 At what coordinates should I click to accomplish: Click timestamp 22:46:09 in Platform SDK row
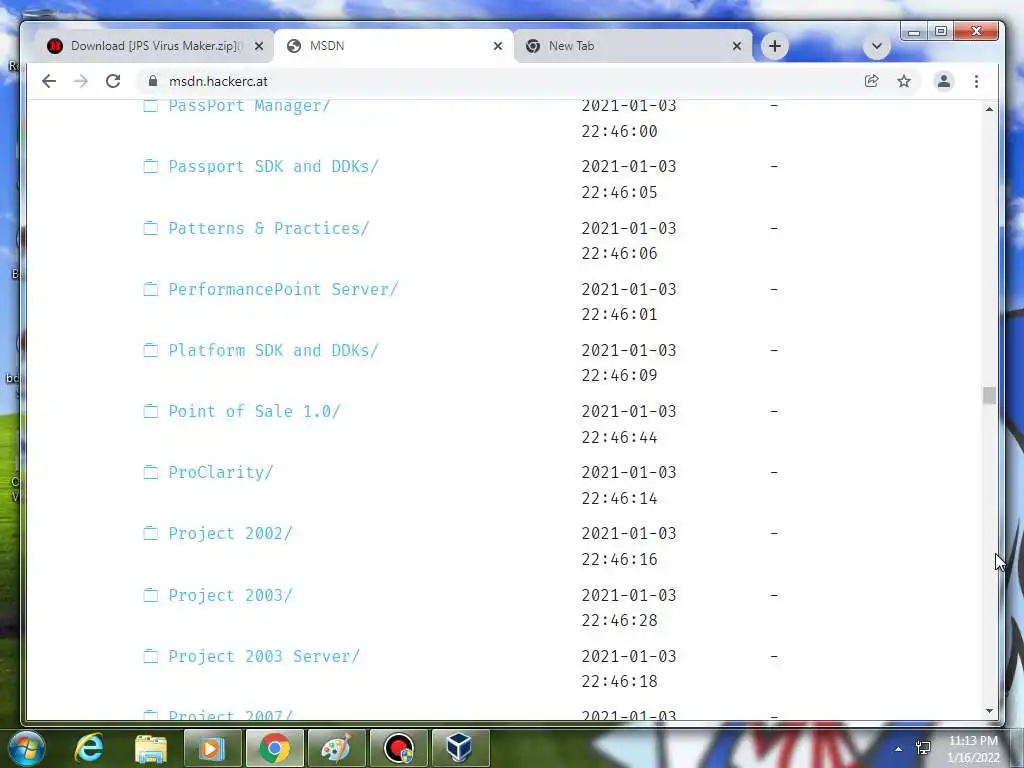[x=619, y=376]
